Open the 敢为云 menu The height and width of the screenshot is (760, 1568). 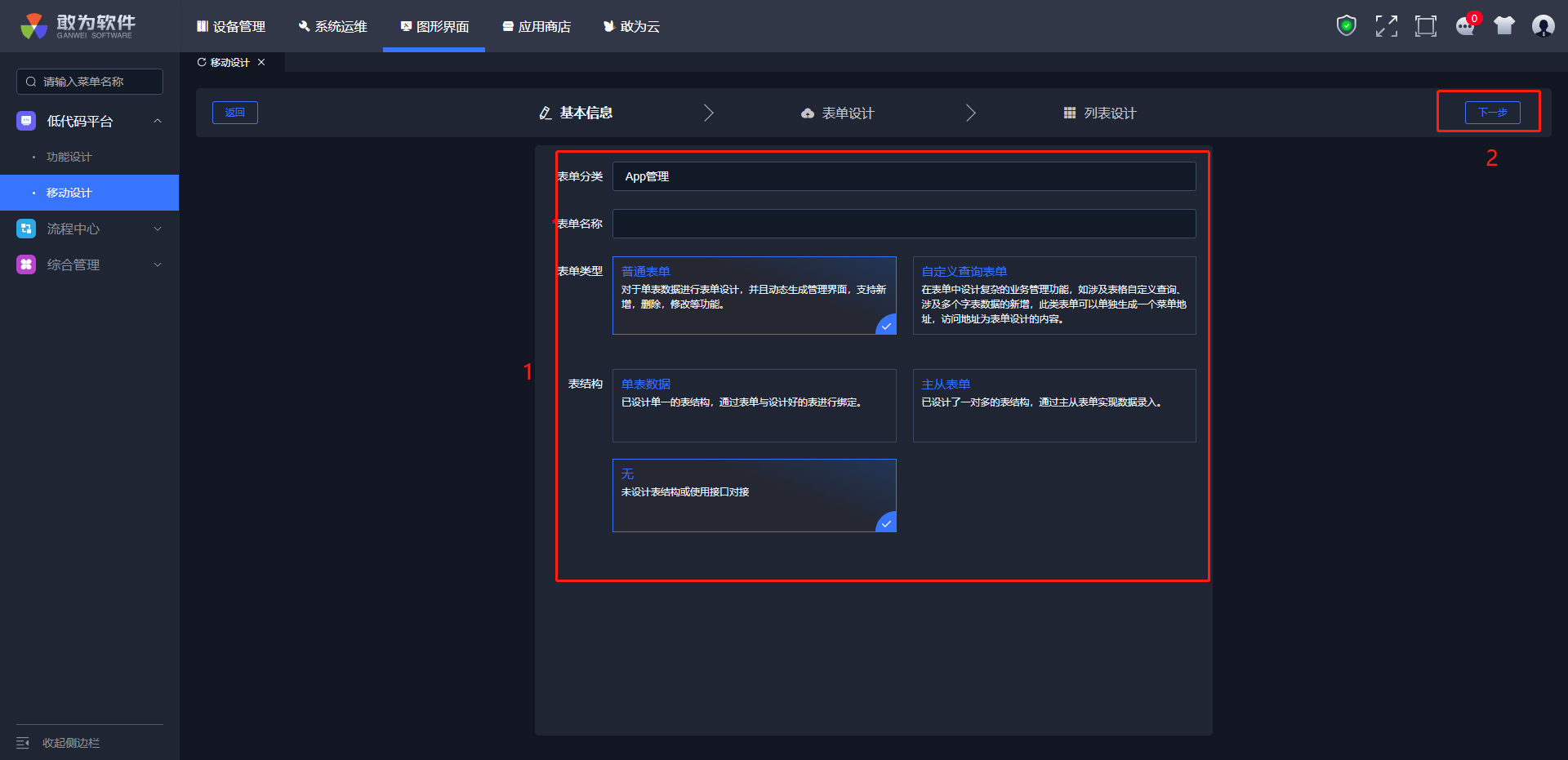pyautogui.click(x=631, y=26)
